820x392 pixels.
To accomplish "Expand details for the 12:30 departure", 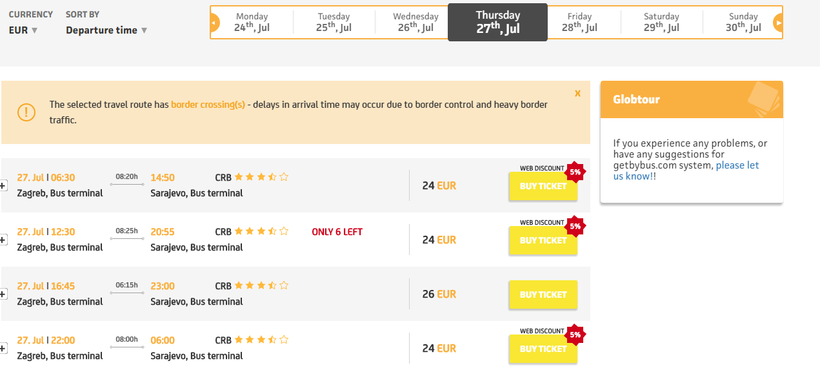I will coord(3,240).
